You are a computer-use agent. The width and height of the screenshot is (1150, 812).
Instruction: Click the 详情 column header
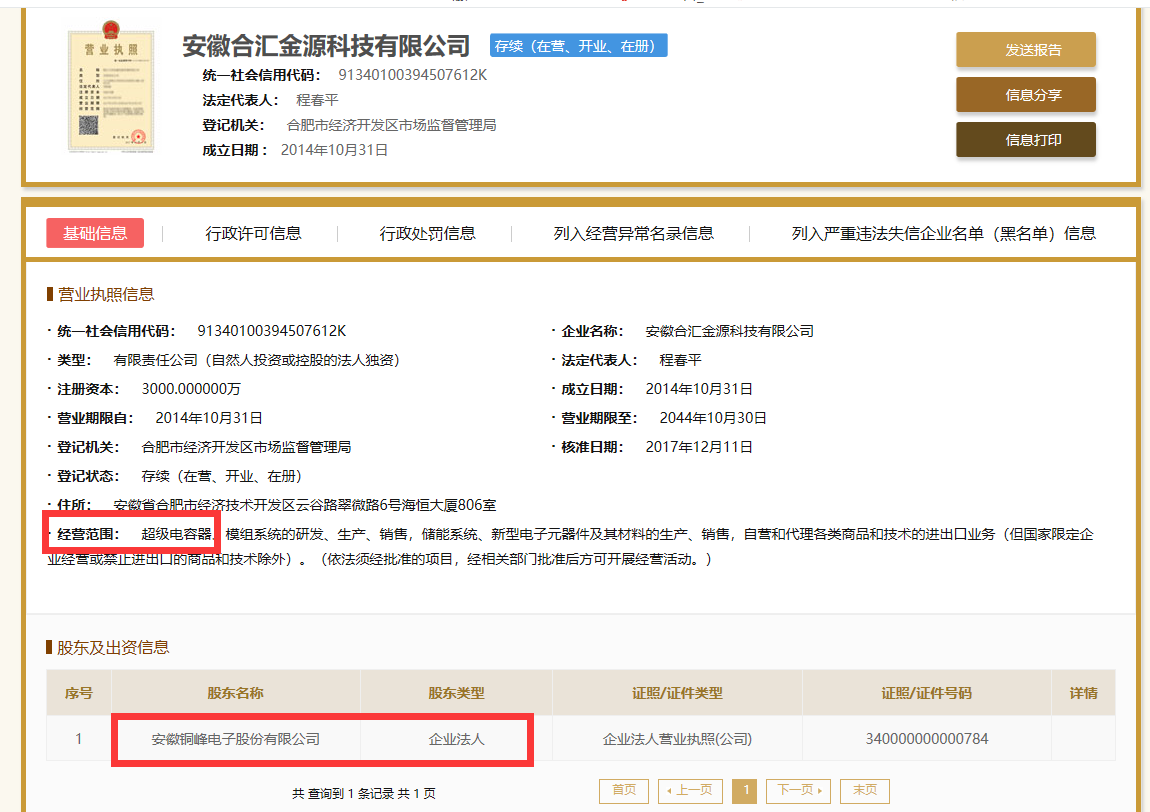1083,693
